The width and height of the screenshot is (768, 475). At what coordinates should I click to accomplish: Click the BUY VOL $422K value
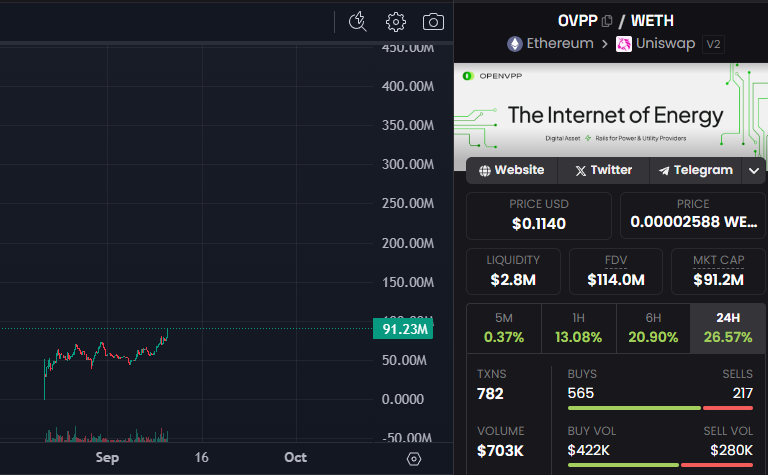coord(589,450)
